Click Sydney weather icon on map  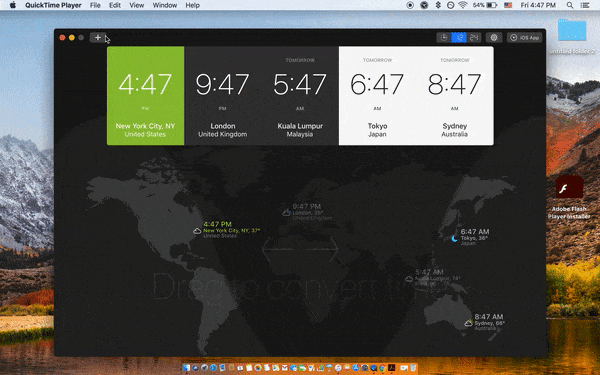pyautogui.click(x=469, y=323)
